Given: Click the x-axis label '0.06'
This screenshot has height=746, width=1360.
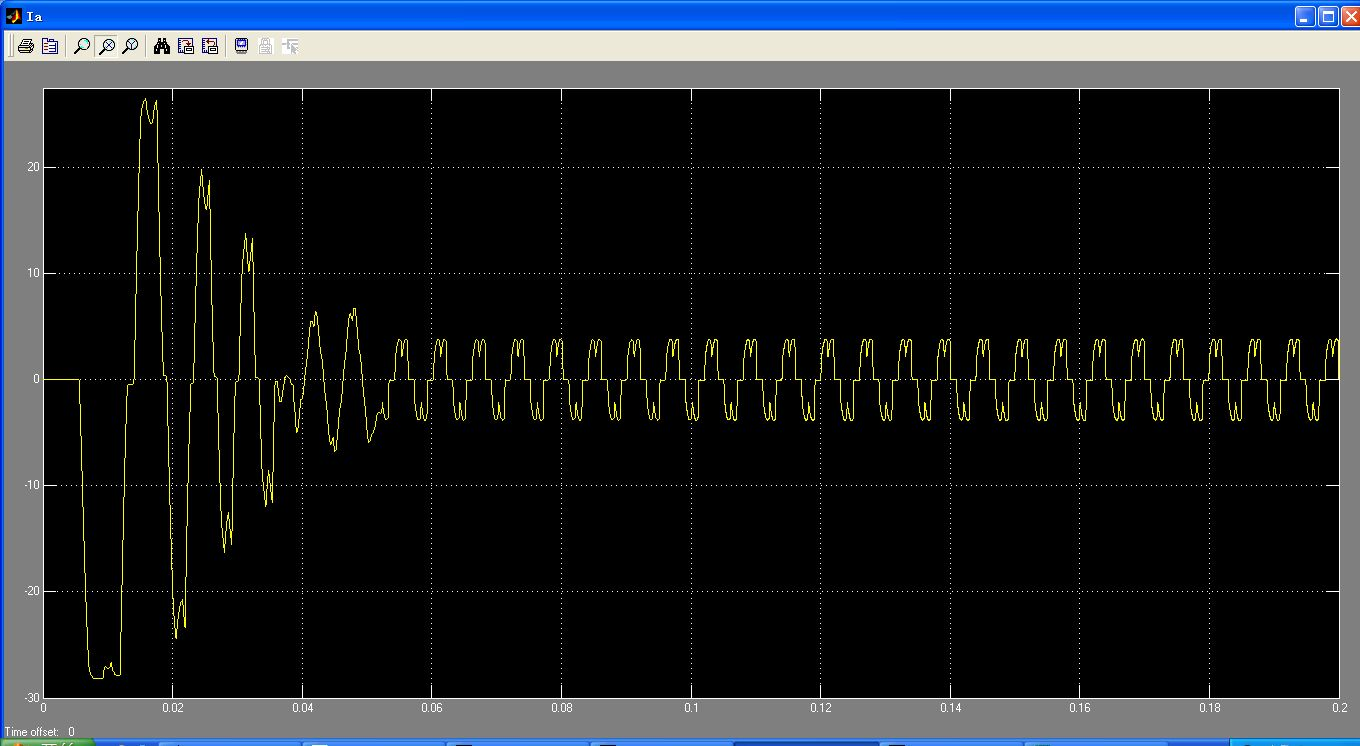Looking at the screenshot, I should (x=432, y=708).
